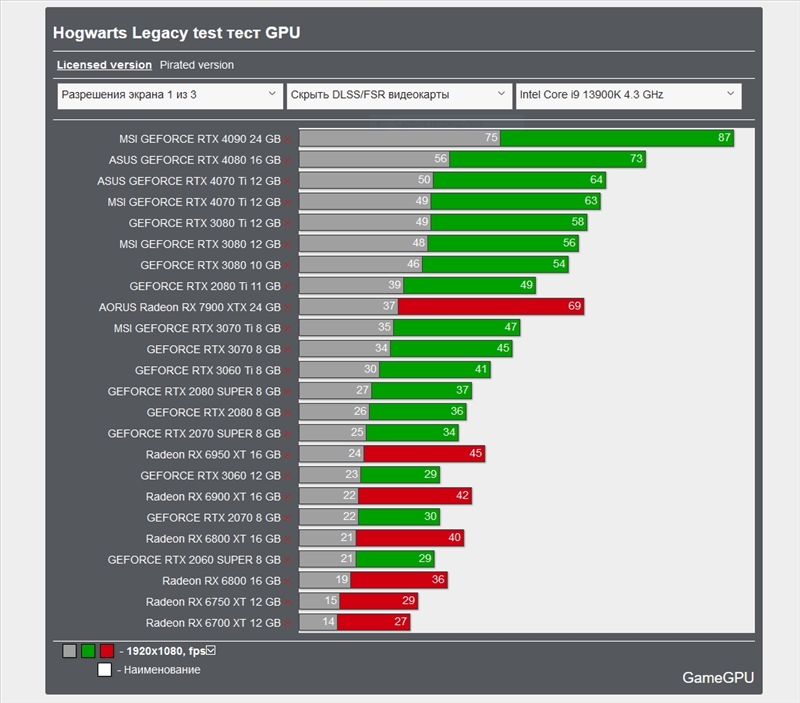Open the screen resolution dropdown
The width and height of the screenshot is (800, 703).
tap(170, 95)
